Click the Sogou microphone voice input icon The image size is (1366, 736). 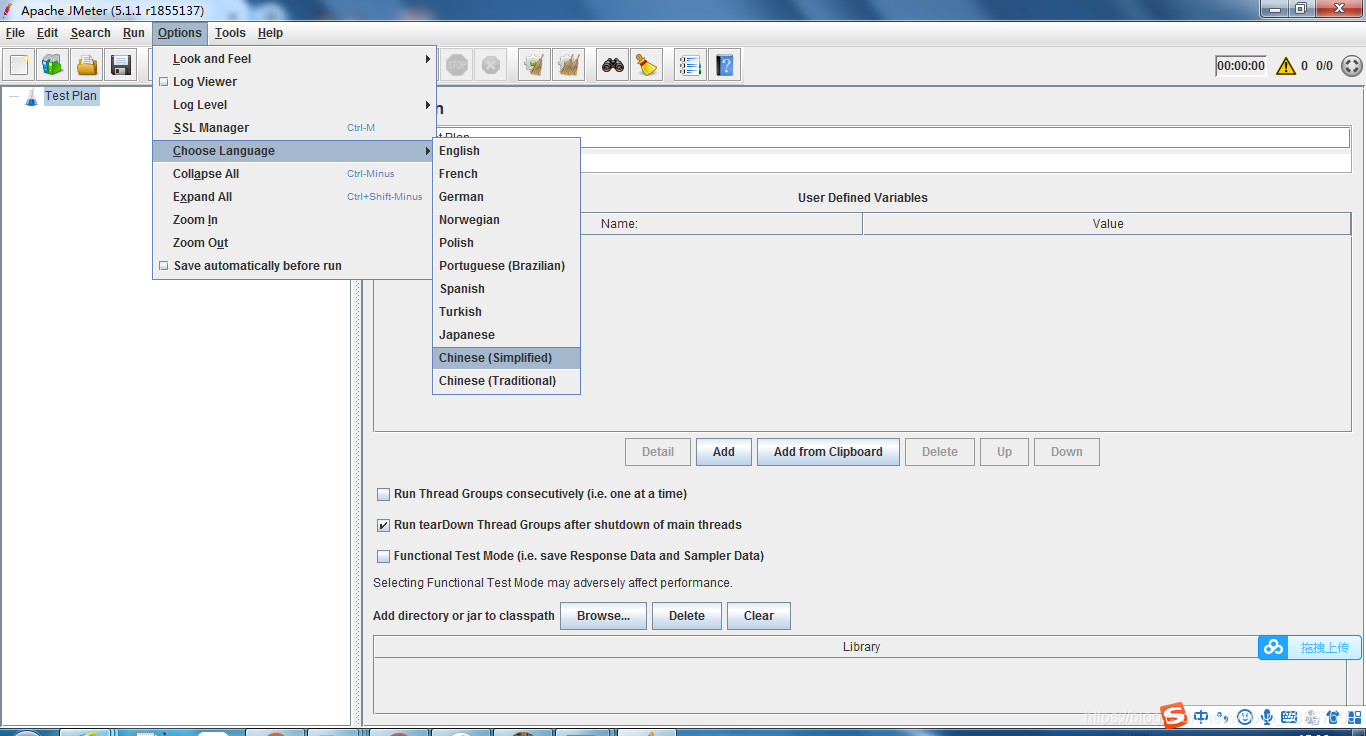pos(1267,716)
